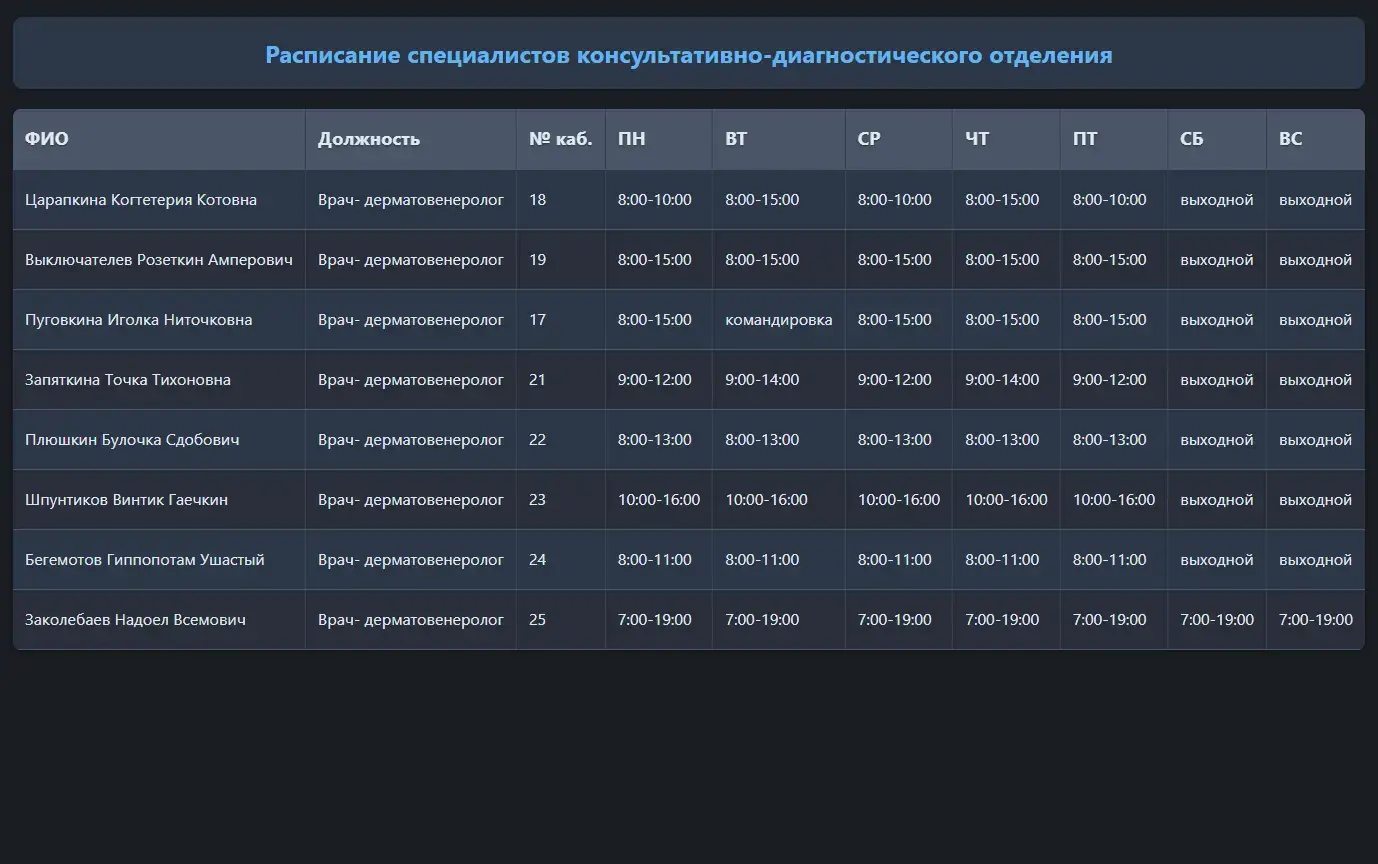Image resolution: width=1378 pixels, height=864 pixels.
Task: Click Saturday 7:00-19:00 cell for Заколебаев
Action: 1216,620
